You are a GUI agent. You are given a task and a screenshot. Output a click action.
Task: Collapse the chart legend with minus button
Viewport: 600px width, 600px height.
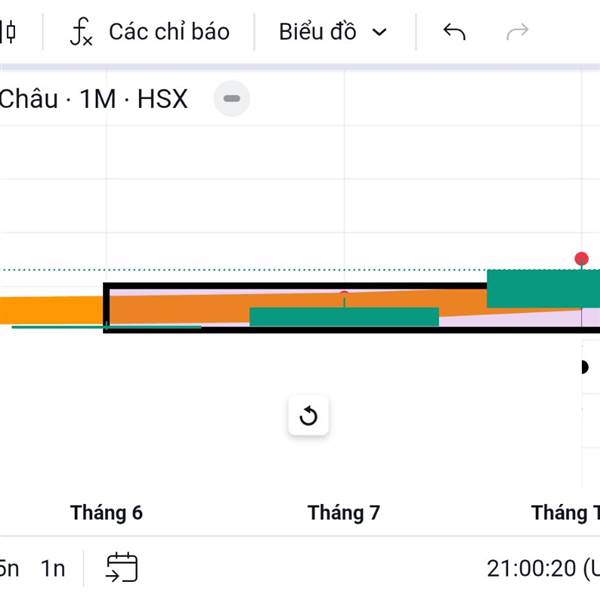point(232,99)
